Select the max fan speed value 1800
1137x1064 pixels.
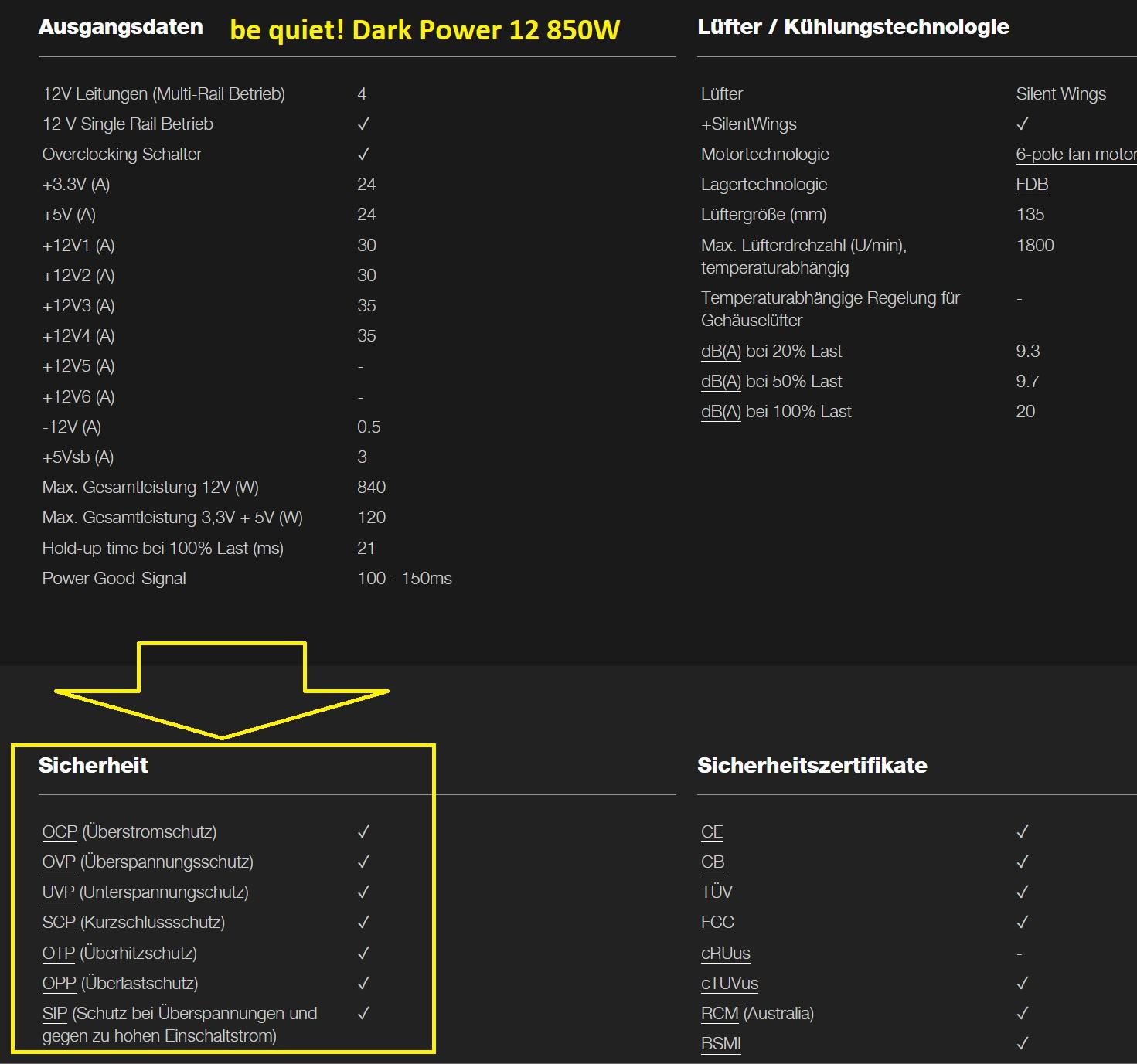coord(1035,246)
